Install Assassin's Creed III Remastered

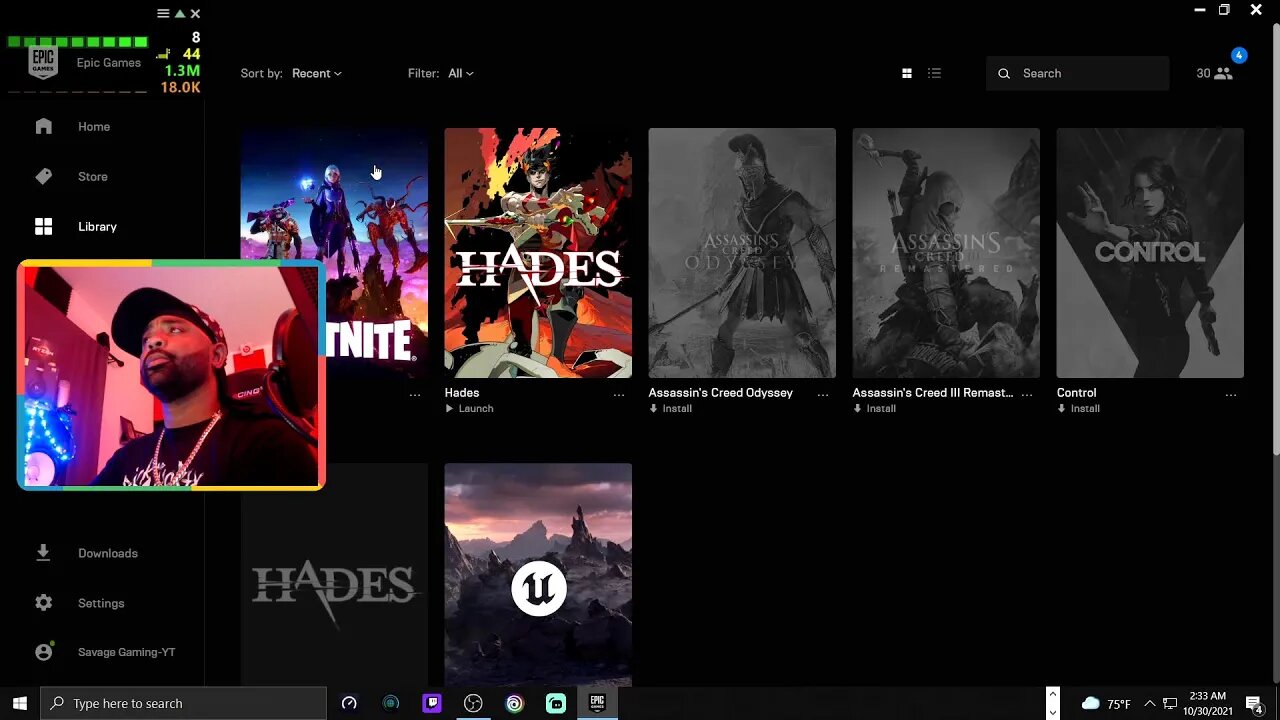[x=874, y=409]
